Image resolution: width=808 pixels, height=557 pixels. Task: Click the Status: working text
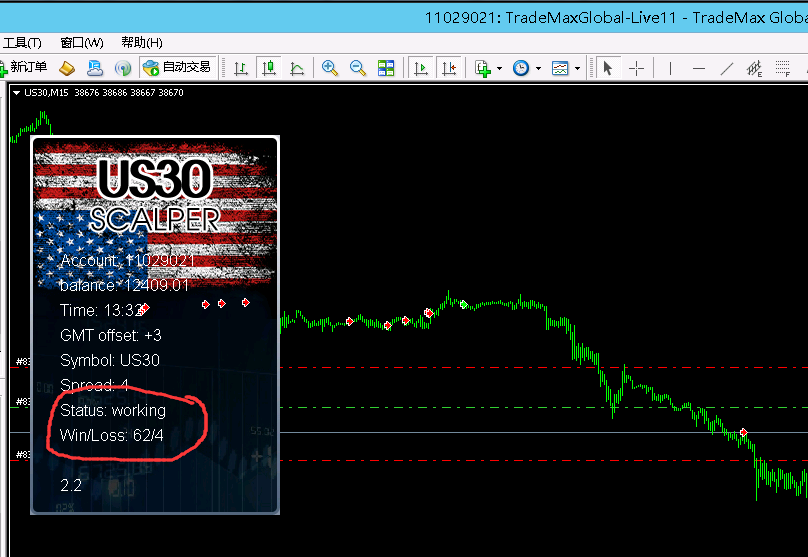click(x=113, y=411)
